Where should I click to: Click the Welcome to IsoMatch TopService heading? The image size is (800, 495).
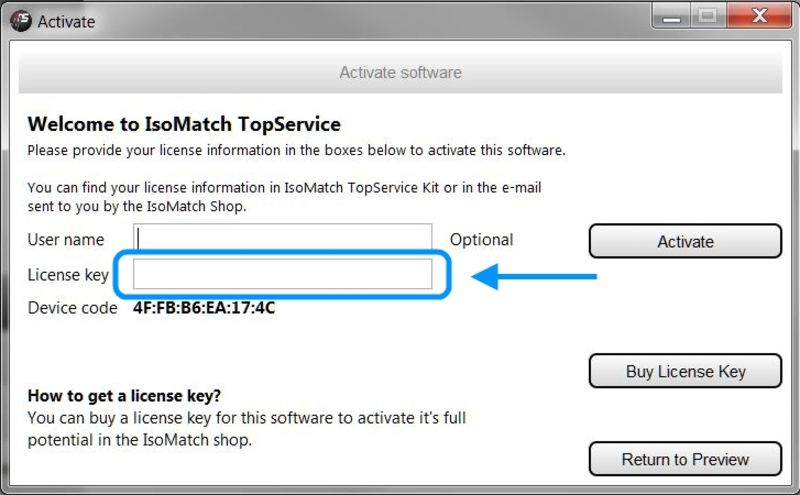[x=184, y=125]
